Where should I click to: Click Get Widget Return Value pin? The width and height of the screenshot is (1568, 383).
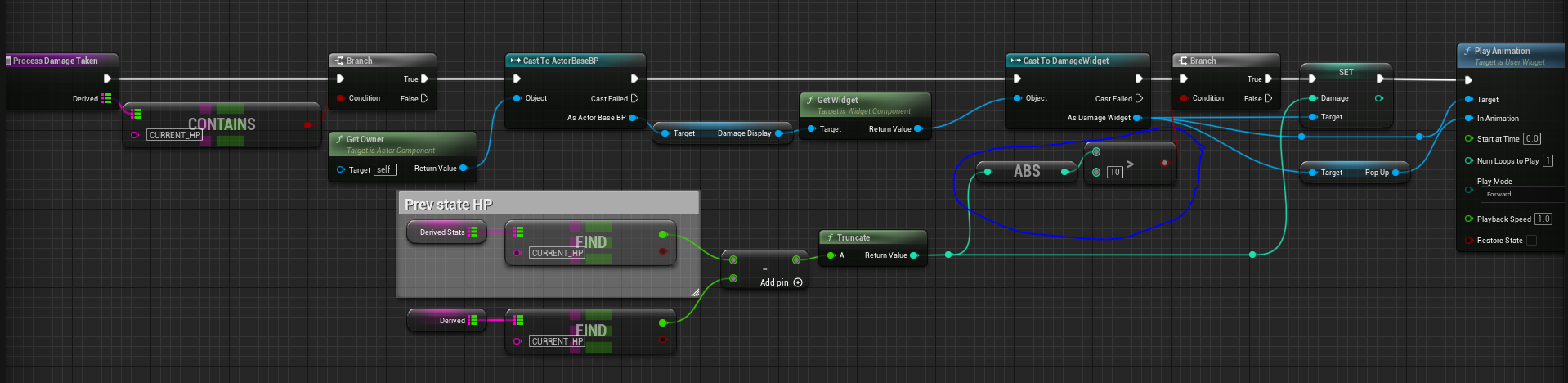point(918,128)
